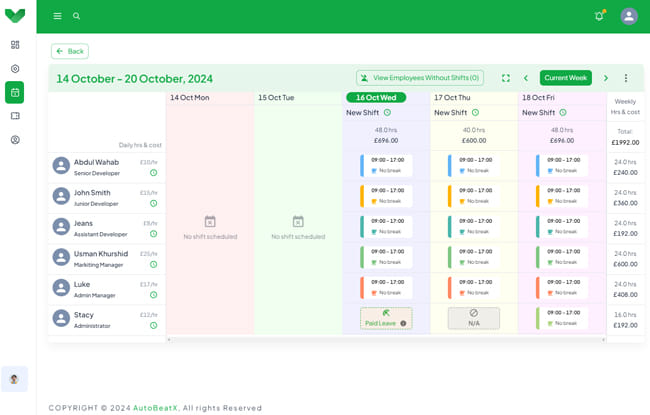This screenshot has width=650, height=415.
Task: Open the dashboard icon in the sidebar
Action: 15,45
